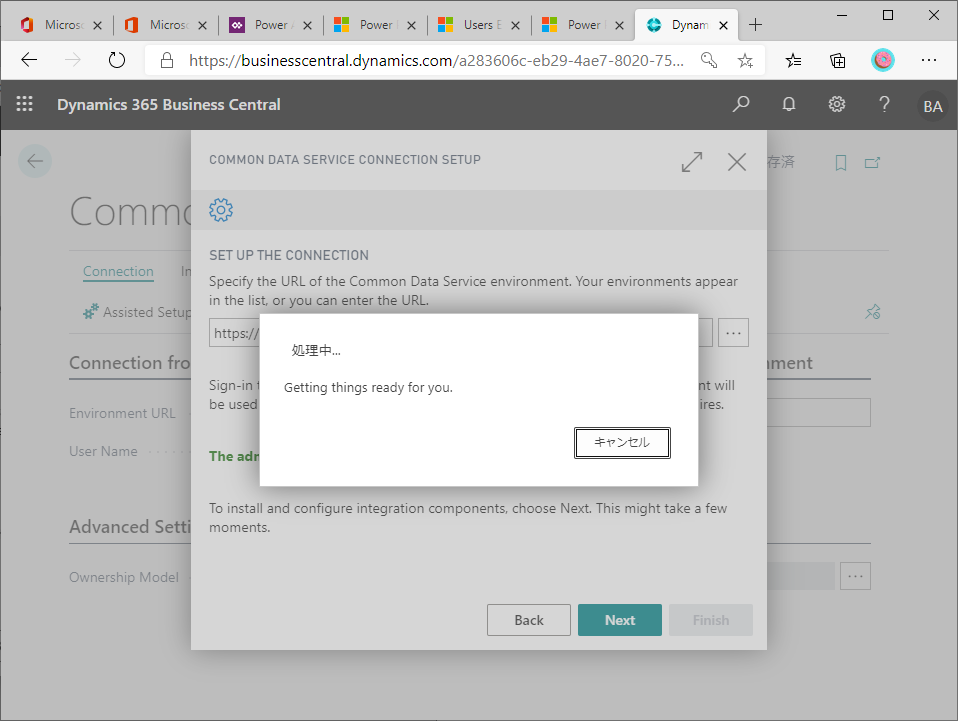The height and width of the screenshot is (721, 958).
Task: Click the site lock icon in address bar
Action: pyautogui.click(x=166, y=60)
